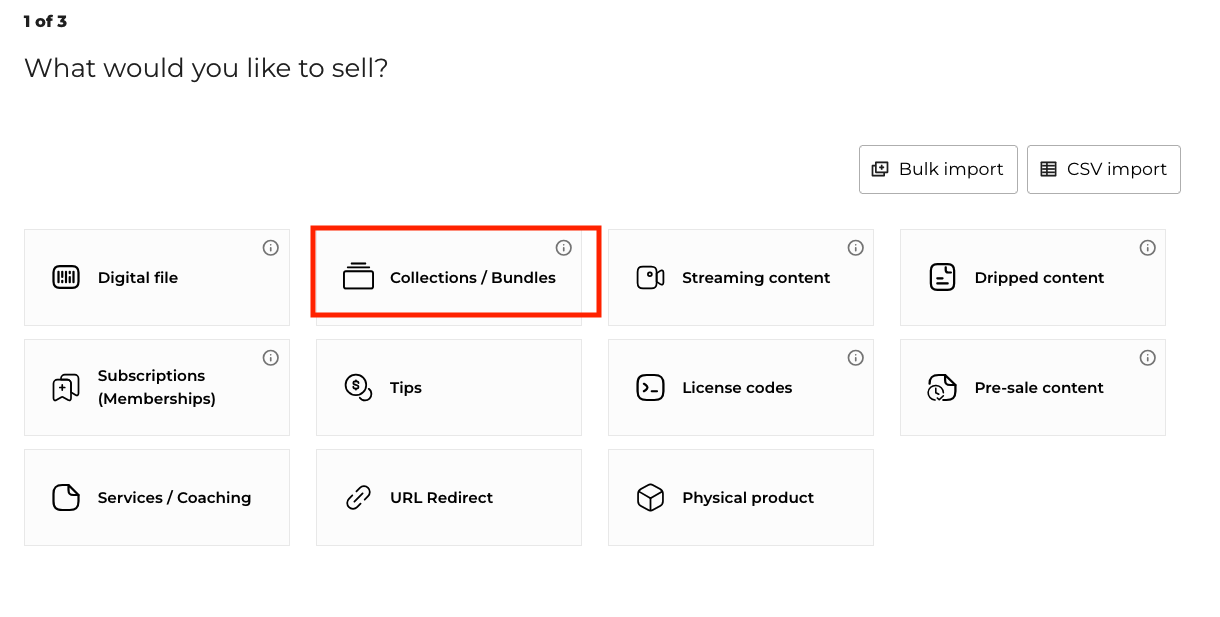The width and height of the screenshot is (1220, 617).
Task: Select the Physical product label
Action: click(748, 498)
